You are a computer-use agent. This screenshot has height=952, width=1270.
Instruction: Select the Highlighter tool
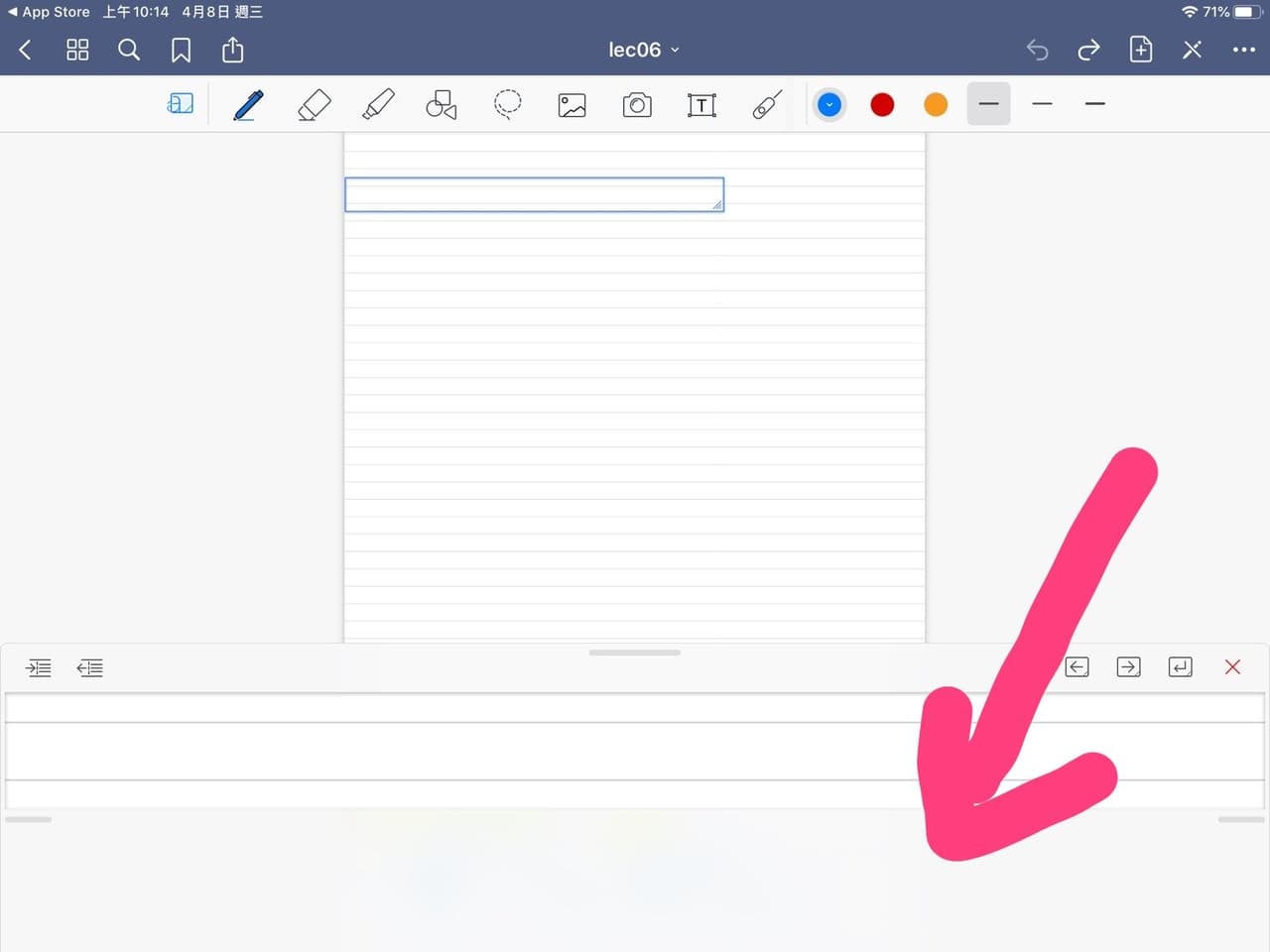[378, 104]
